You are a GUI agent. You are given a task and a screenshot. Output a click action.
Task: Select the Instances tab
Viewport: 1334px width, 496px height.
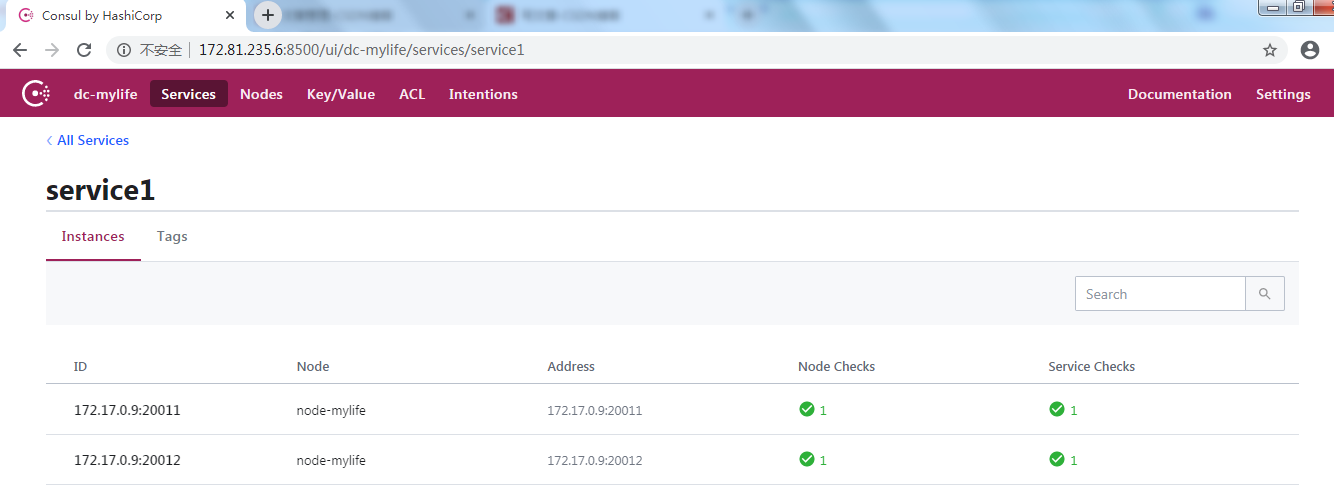(93, 237)
